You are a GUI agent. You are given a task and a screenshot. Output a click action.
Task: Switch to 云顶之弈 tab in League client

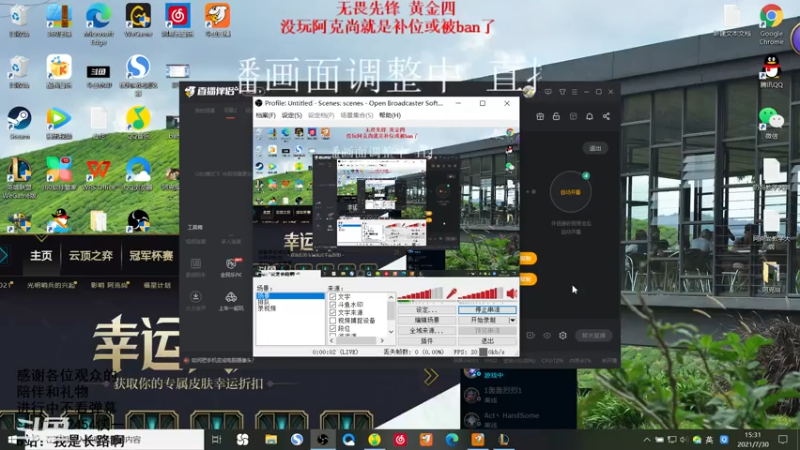click(x=91, y=255)
